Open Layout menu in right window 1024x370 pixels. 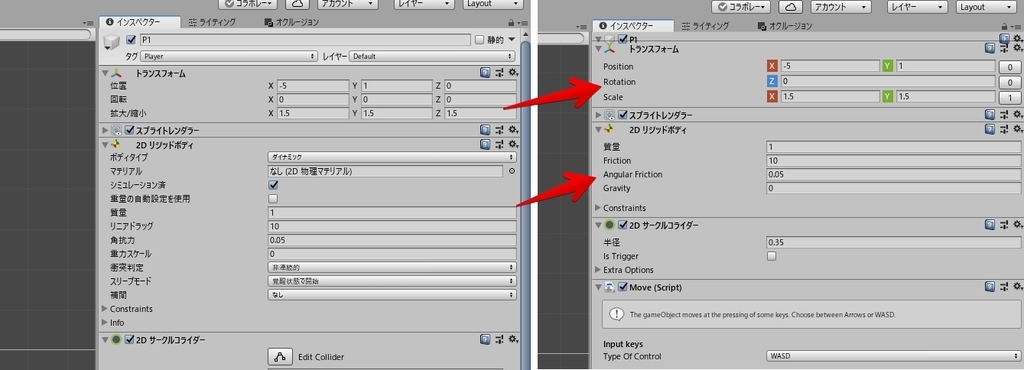987,7
